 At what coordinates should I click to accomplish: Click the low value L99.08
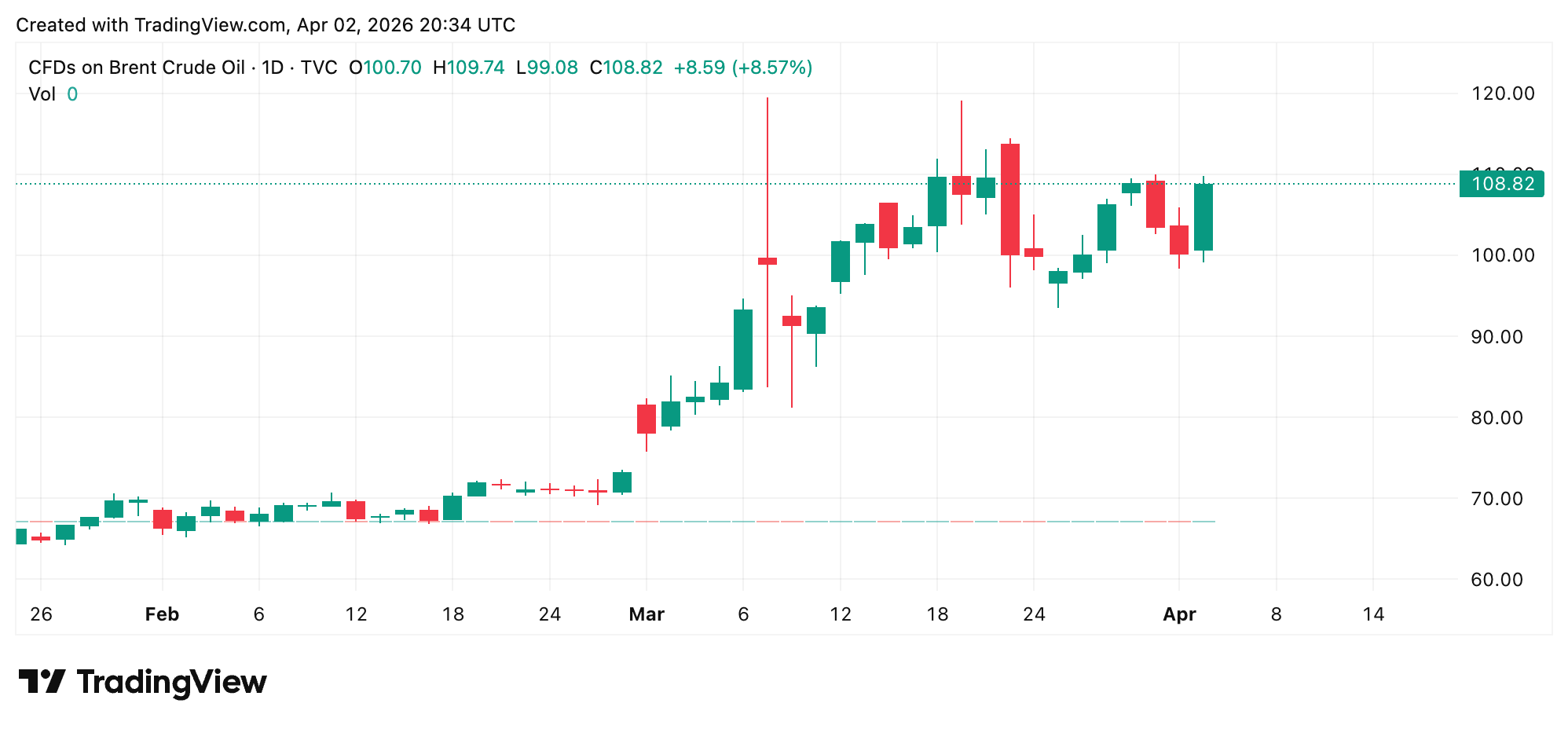click(x=547, y=68)
